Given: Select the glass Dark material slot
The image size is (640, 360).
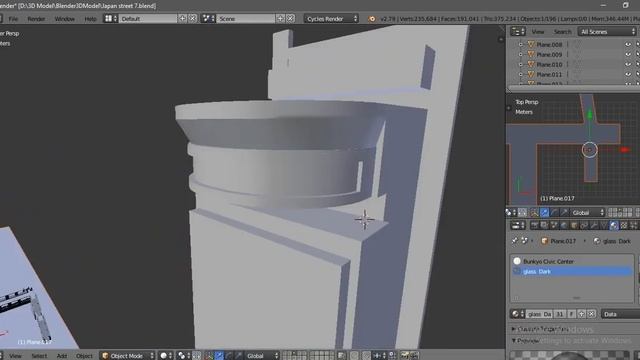Looking at the screenshot, I should tap(572, 271).
